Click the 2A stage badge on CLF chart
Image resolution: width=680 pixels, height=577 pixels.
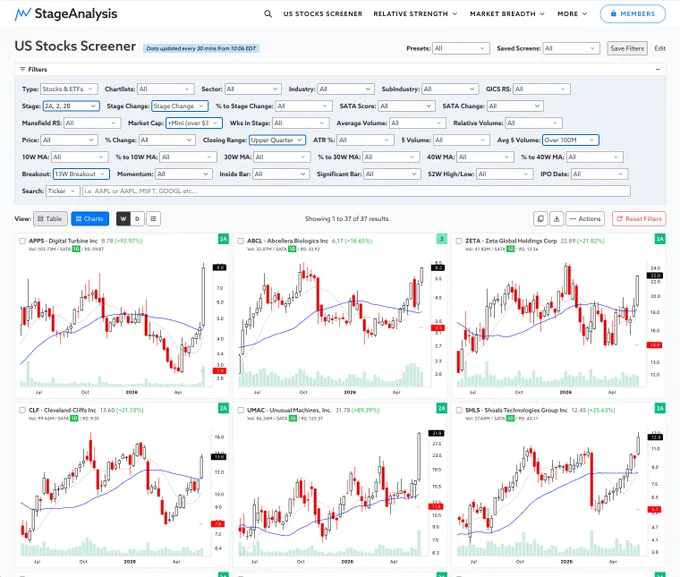coord(223,408)
